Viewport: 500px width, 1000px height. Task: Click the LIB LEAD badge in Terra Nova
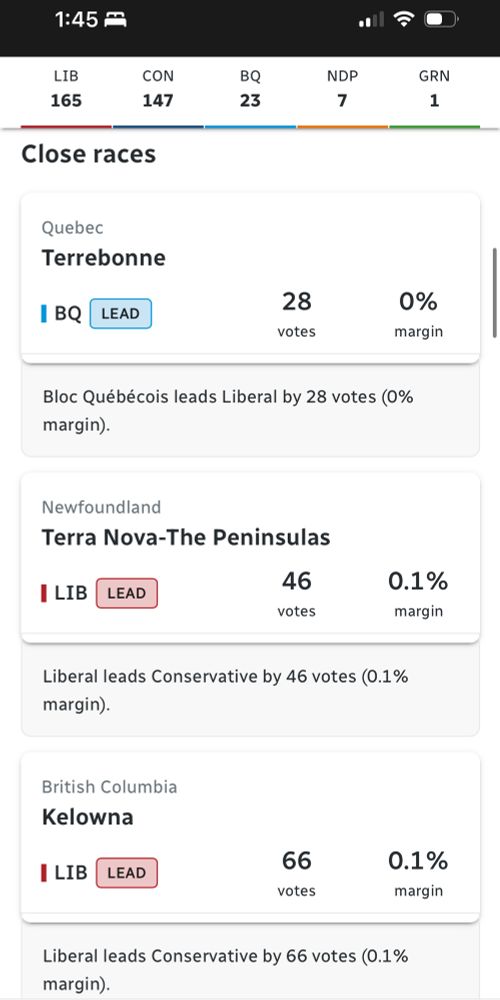click(126, 593)
